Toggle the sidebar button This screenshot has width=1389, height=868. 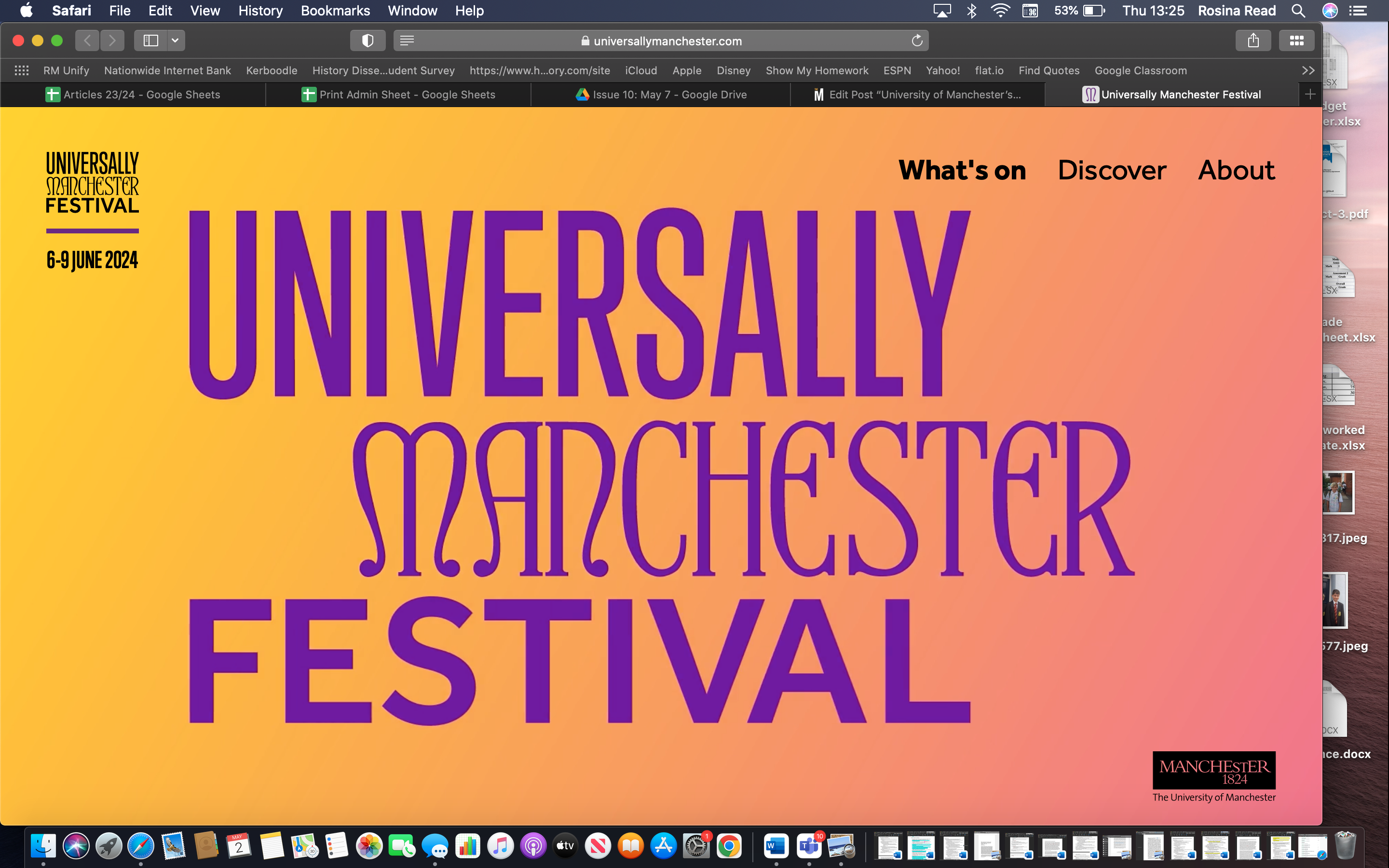click(x=151, y=41)
